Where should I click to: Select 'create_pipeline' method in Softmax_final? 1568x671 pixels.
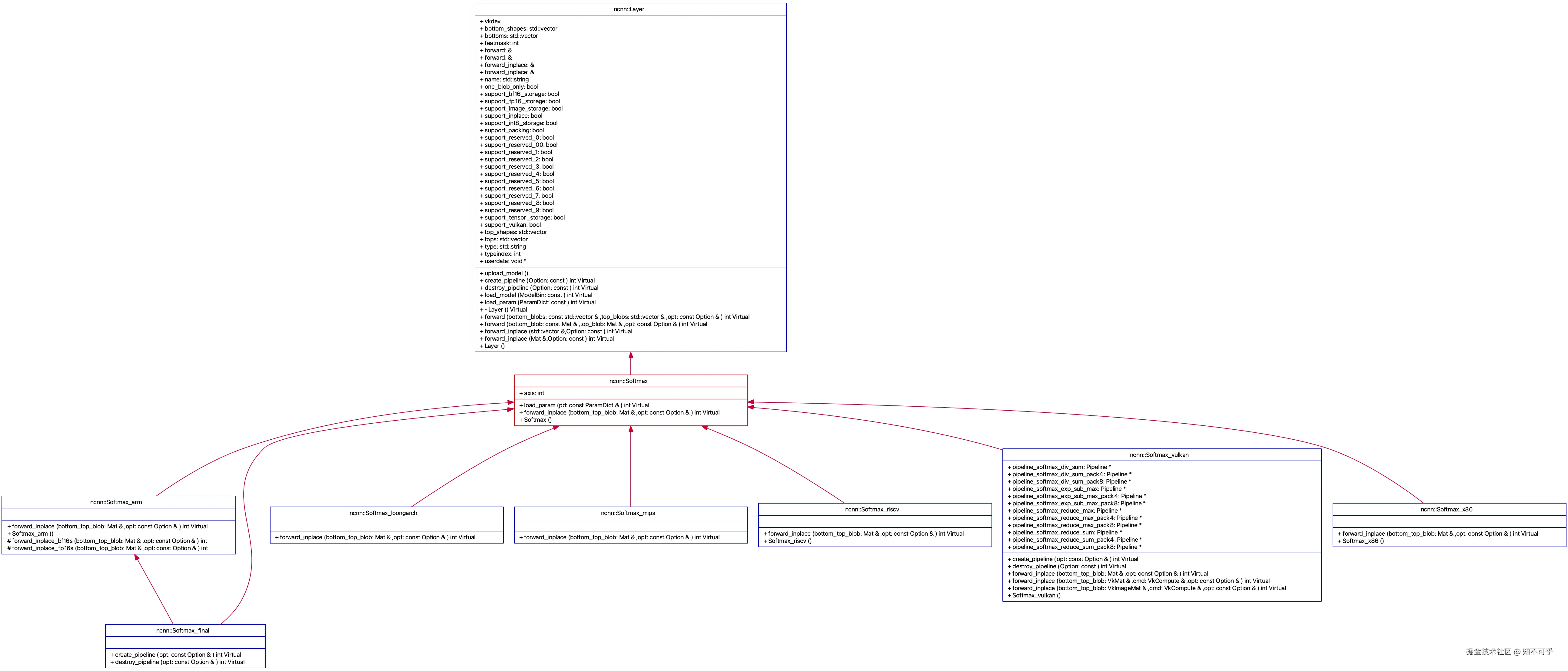(176, 655)
